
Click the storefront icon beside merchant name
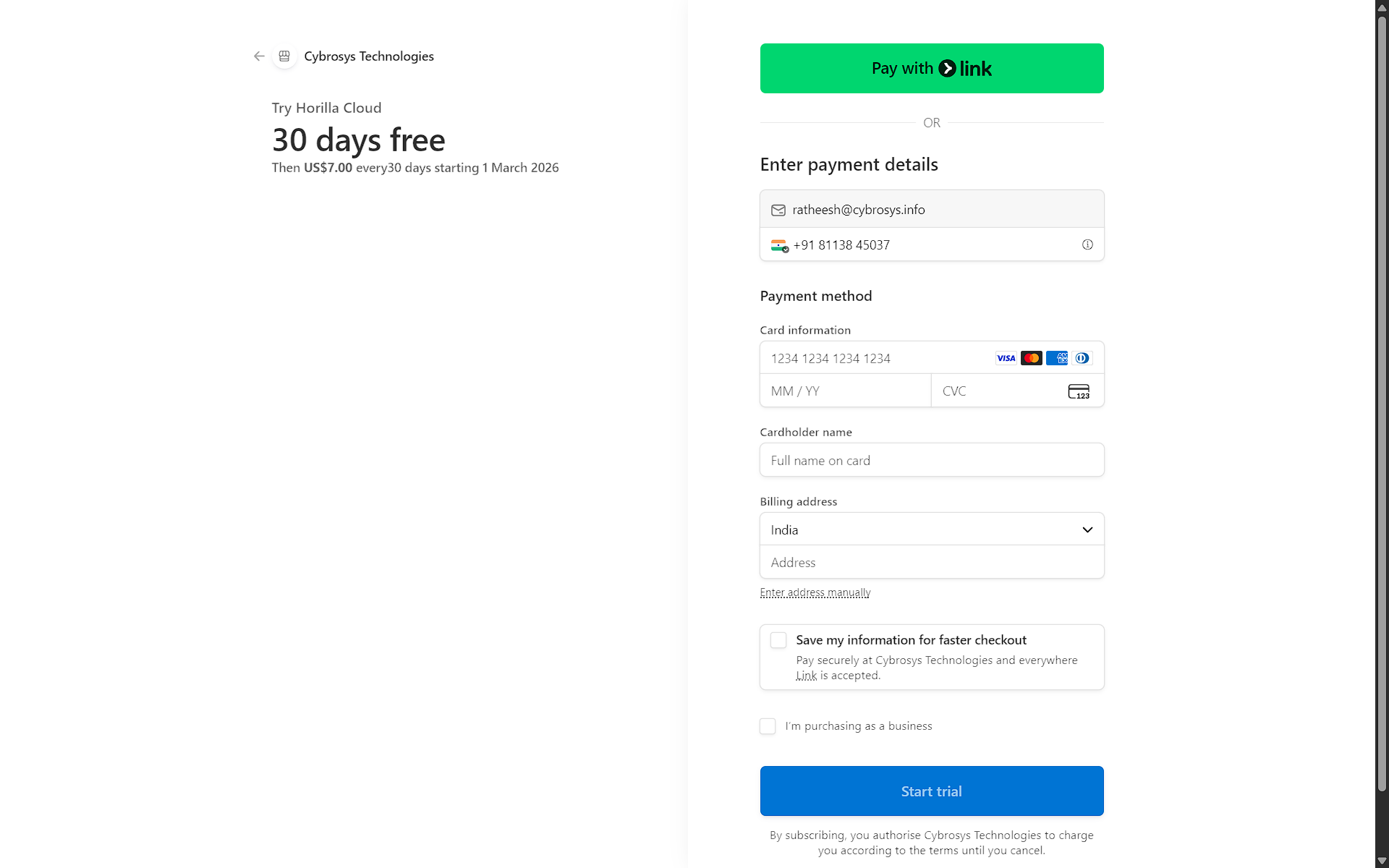point(284,56)
